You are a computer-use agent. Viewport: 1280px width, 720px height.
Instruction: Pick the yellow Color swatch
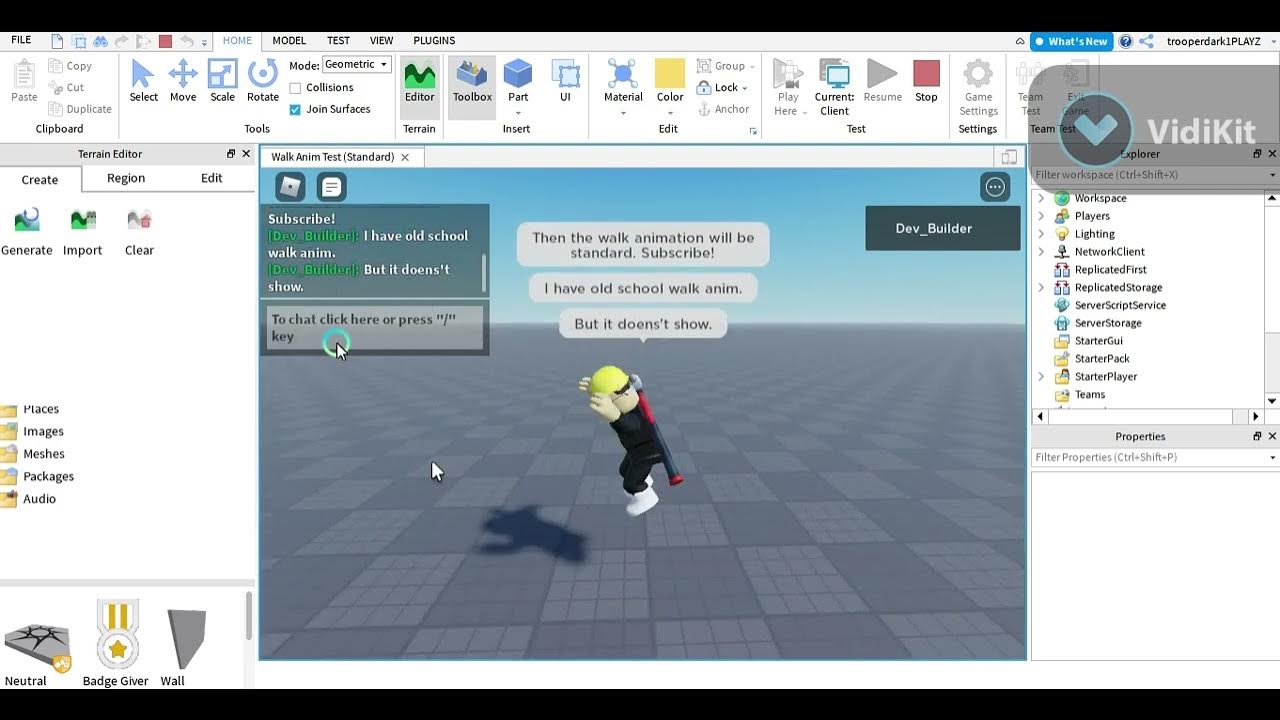click(670, 73)
